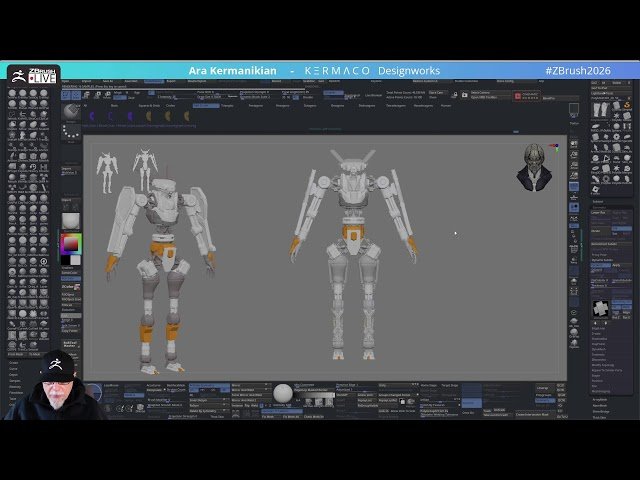Click the Actual size icon
Viewport: 640px width, 480px height.
pyautogui.click(x=574, y=165)
